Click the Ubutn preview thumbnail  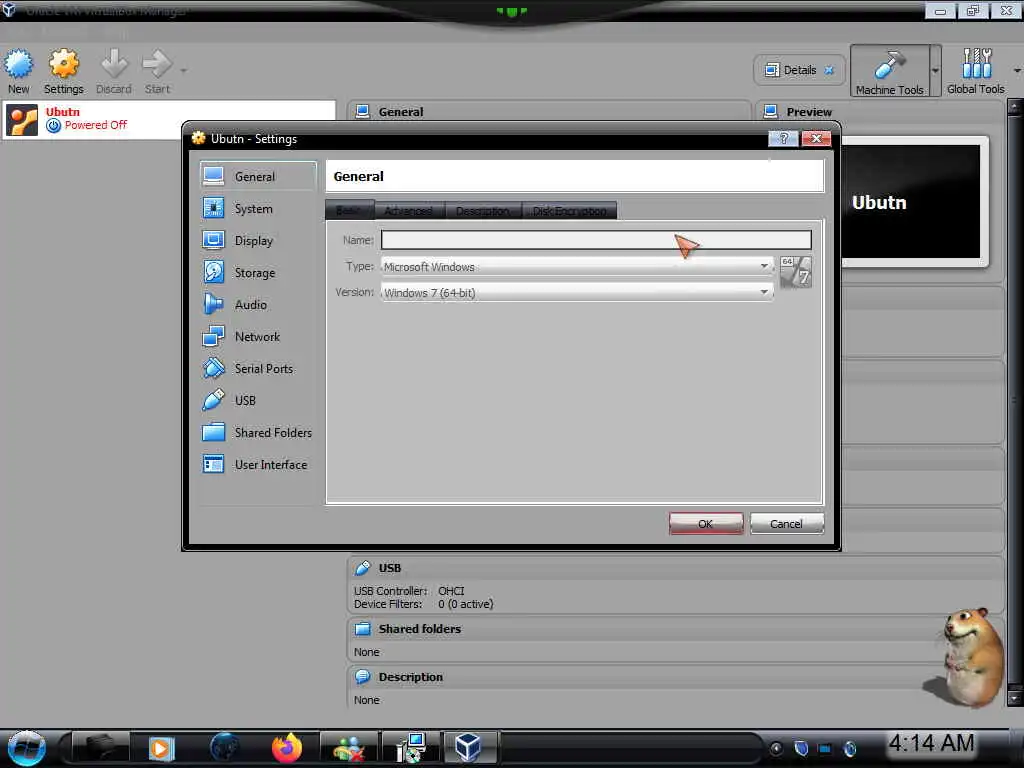tap(911, 202)
